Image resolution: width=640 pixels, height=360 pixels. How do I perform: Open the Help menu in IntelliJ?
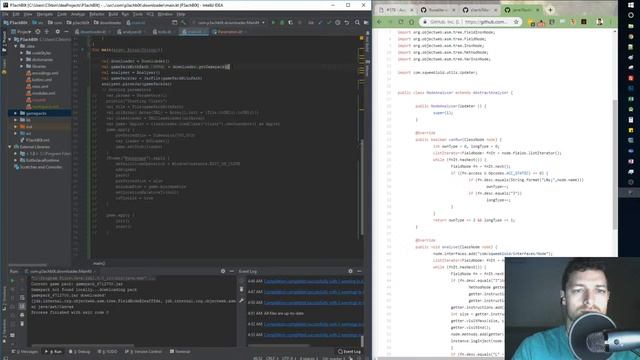click(x=181, y=14)
